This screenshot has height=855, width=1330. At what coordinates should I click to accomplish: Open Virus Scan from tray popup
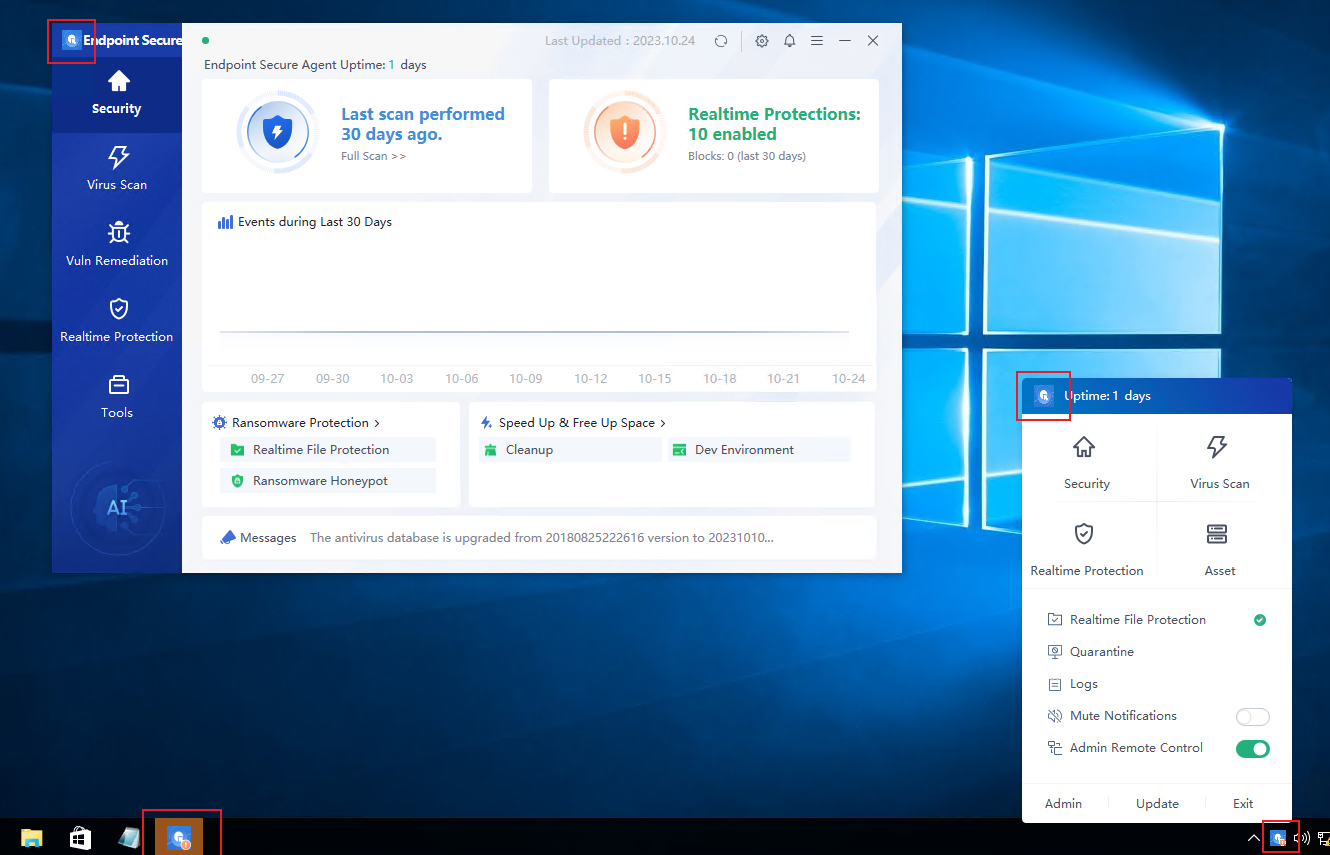coord(1218,461)
